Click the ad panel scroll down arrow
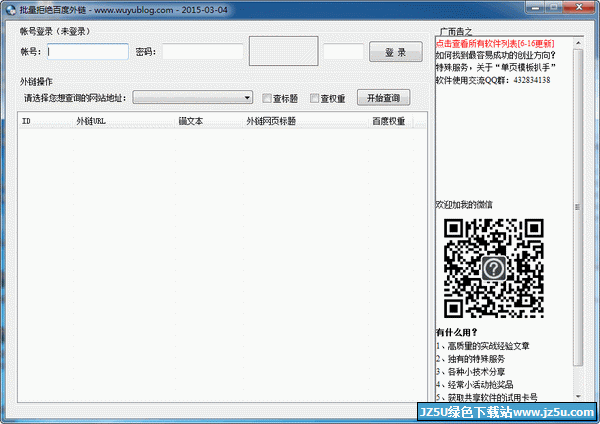Image resolution: width=600 pixels, height=424 pixels. [578, 396]
